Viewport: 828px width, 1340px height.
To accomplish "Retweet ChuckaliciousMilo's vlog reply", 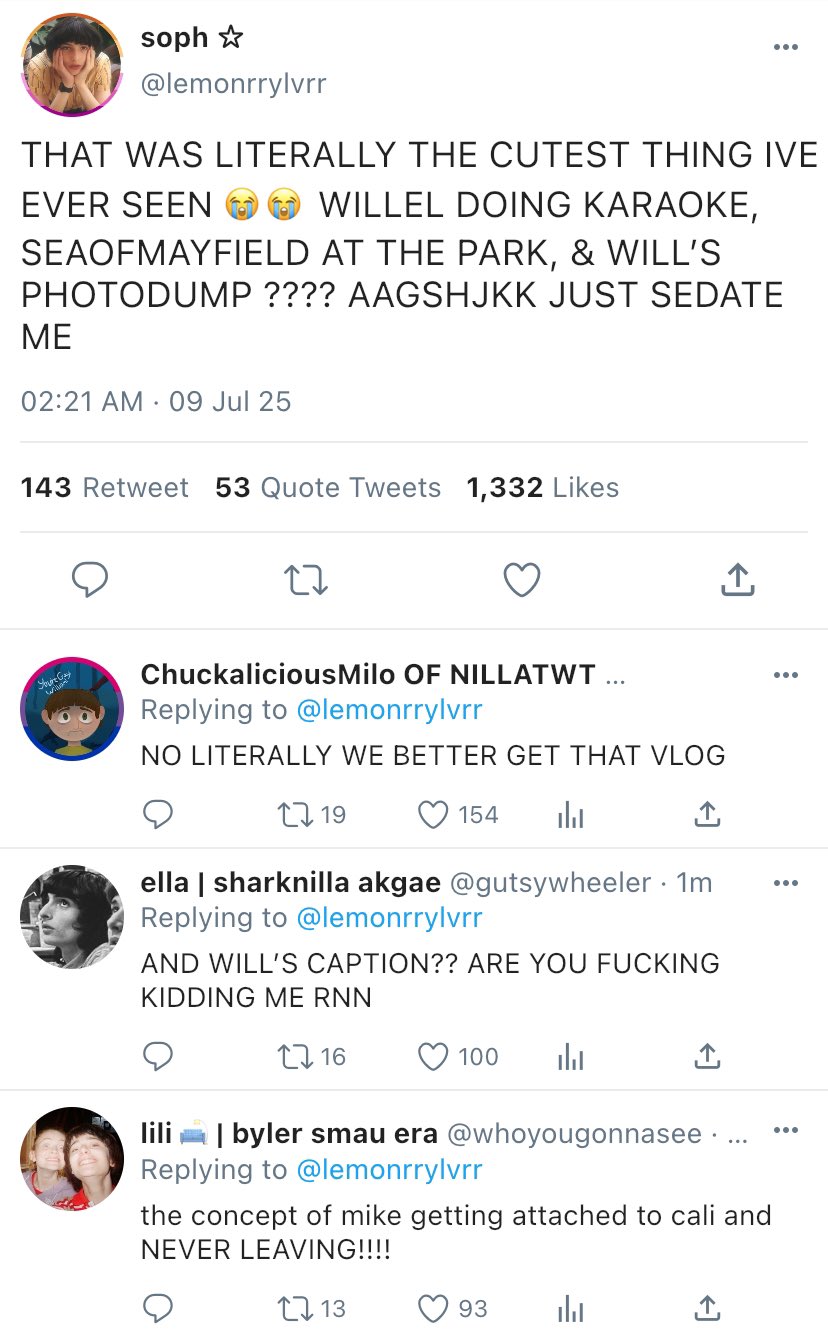I will point(293,815).
